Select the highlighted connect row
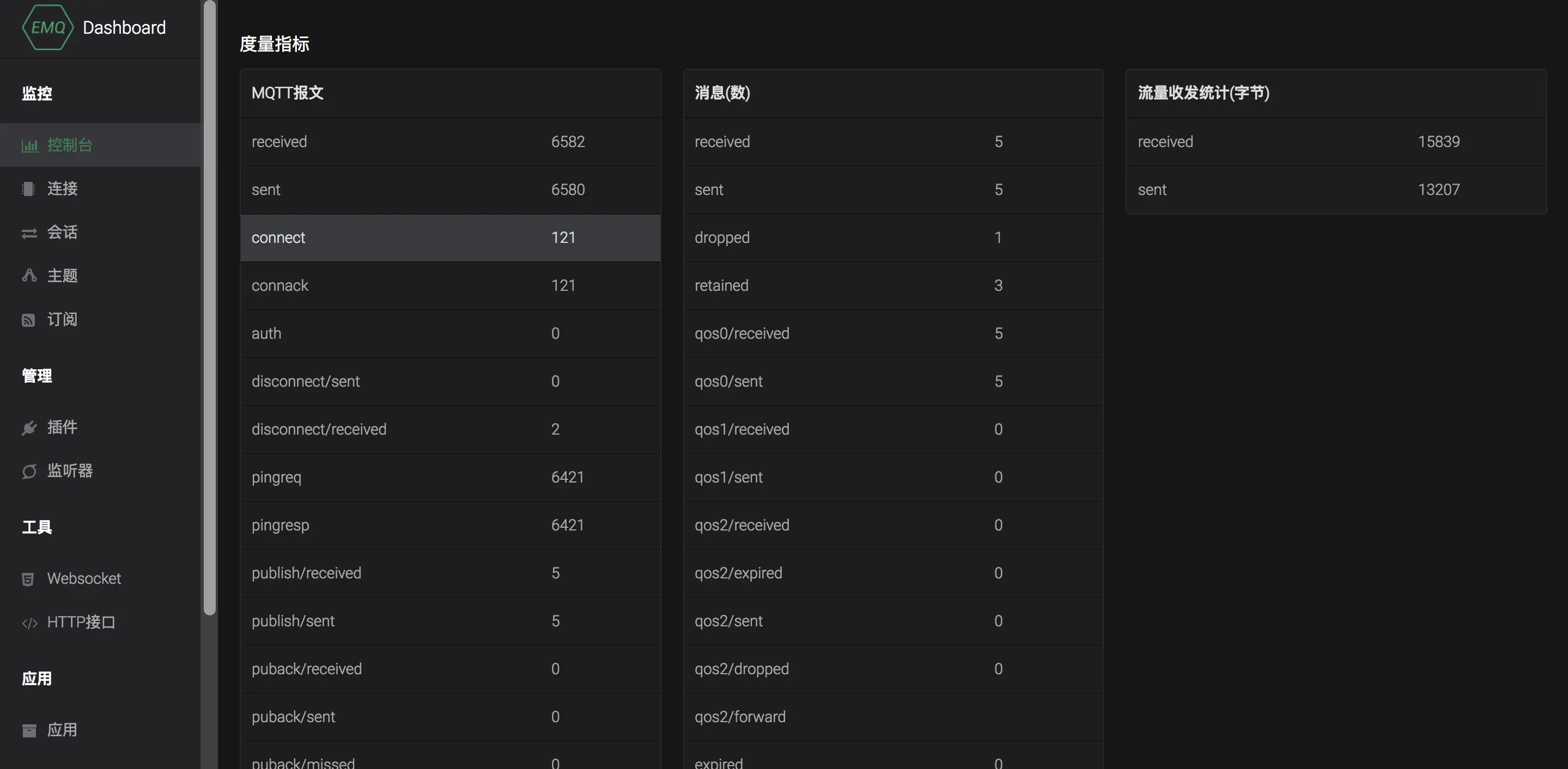This screenshot has height=769, width=1568. coord(450,238)
